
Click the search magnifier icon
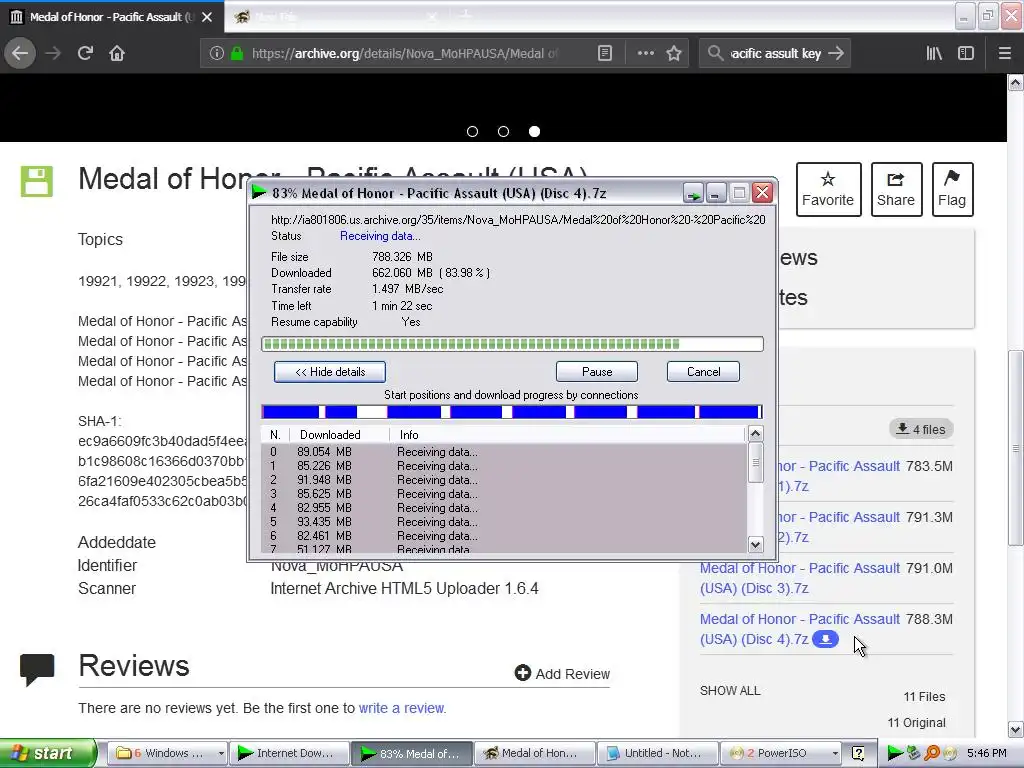tap(716, 53)
